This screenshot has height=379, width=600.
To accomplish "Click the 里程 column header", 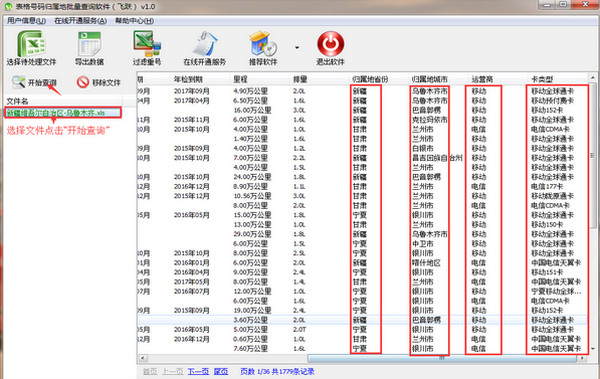I will [x=240, y=79].
